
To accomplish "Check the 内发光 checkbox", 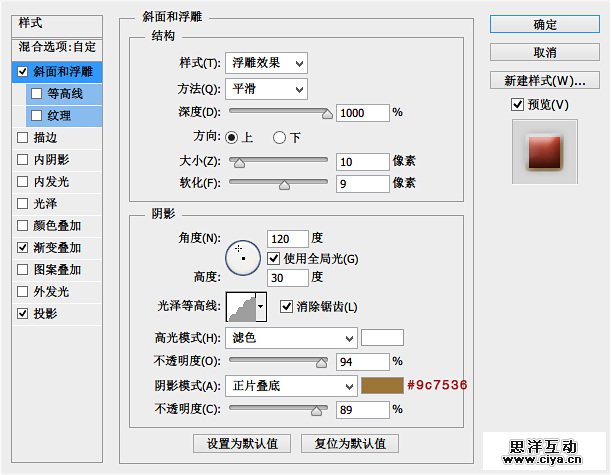I will 23,181.
